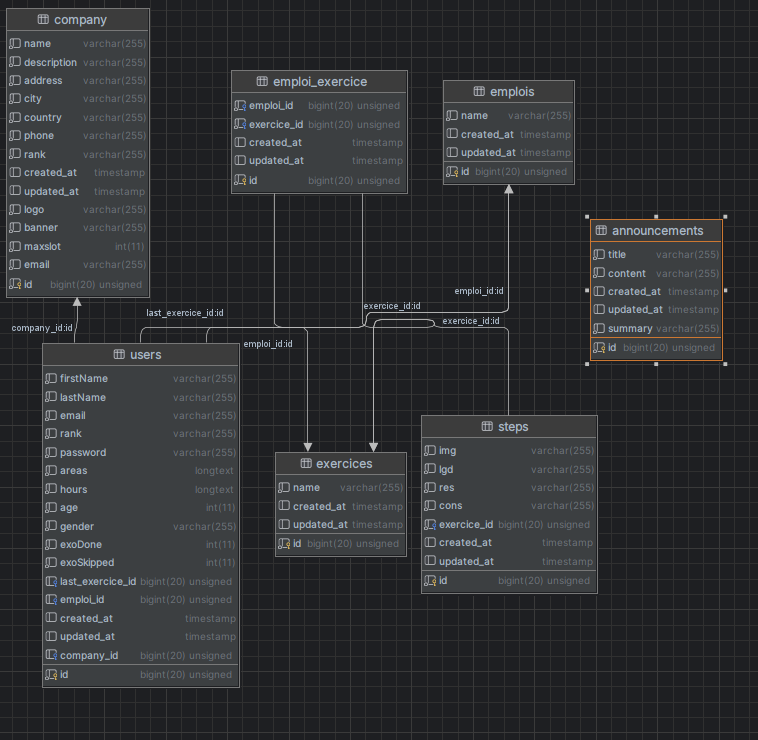Select the emplois table title
This screenshot has height=740, width=758.
512,92
